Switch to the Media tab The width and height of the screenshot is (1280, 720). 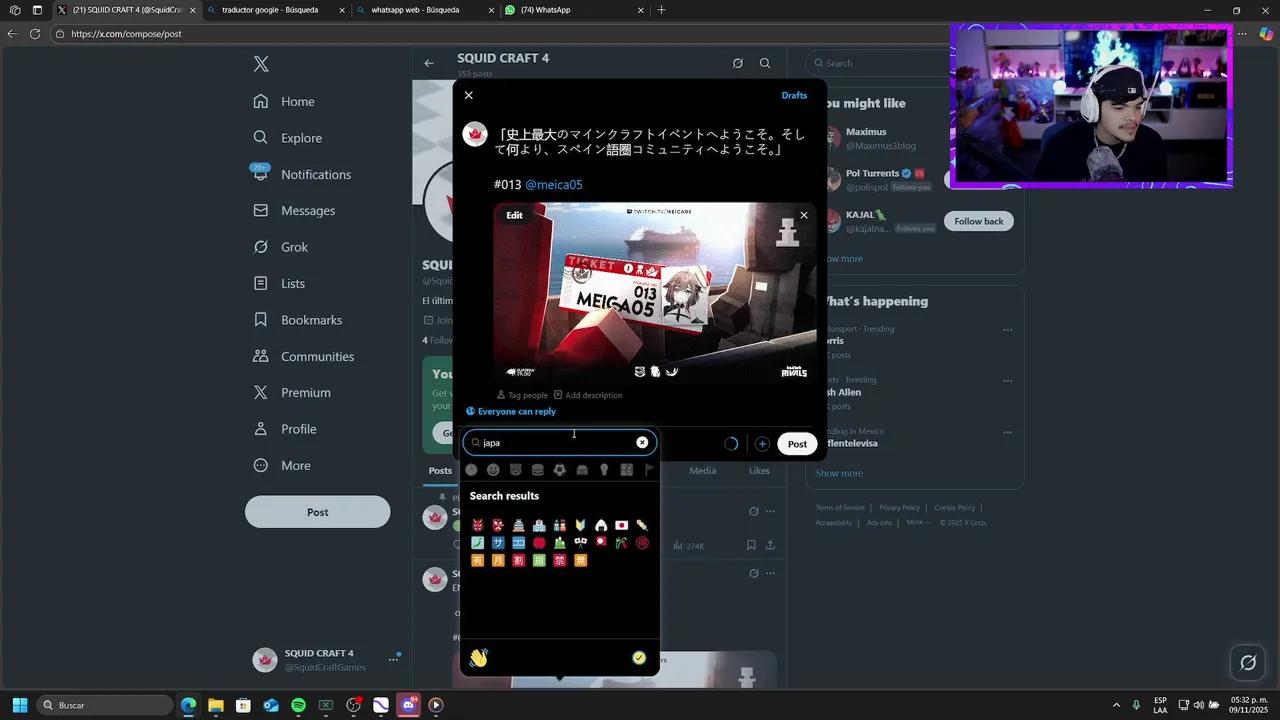click(702, 470)
